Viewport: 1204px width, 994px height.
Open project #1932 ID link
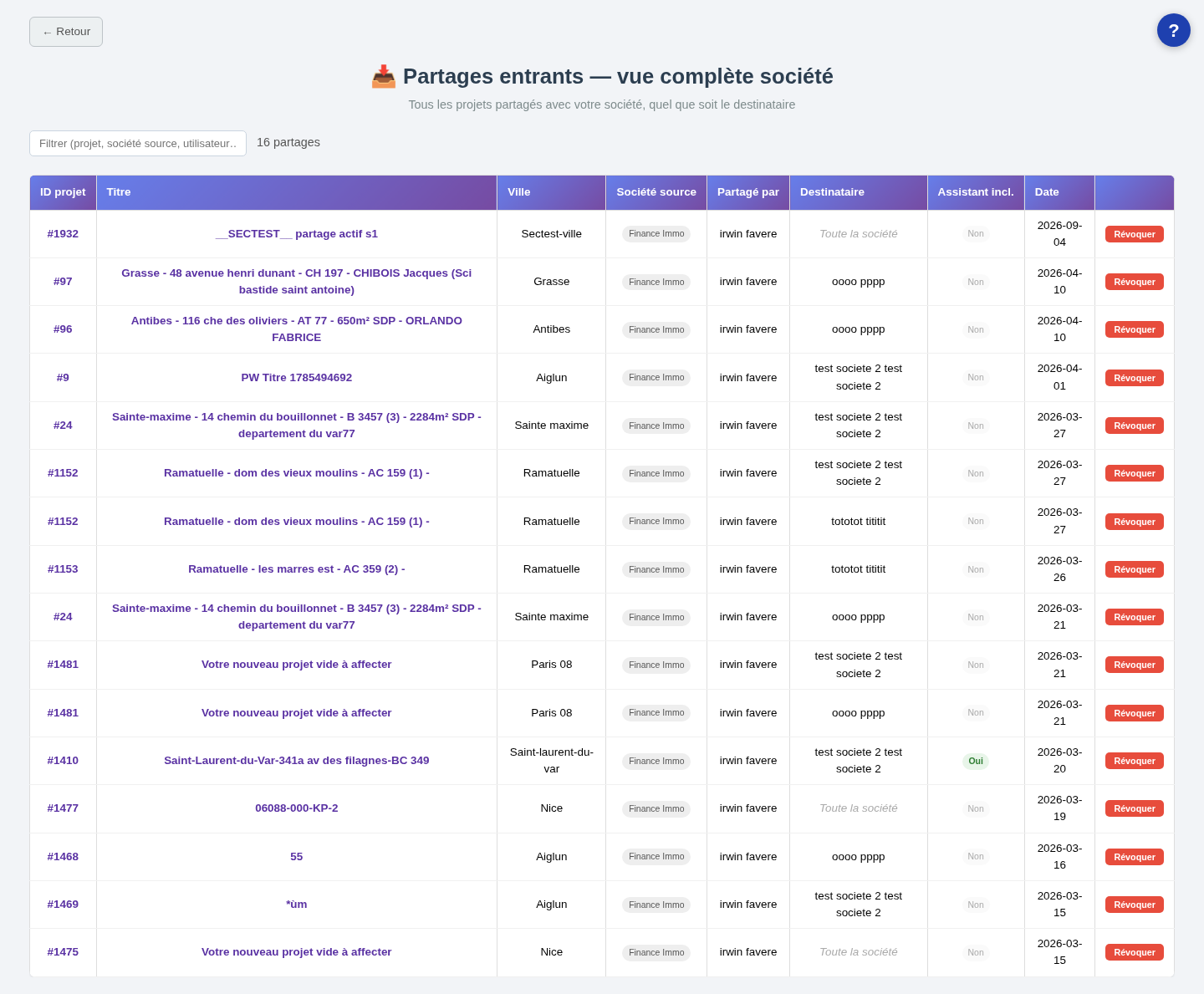63,234
